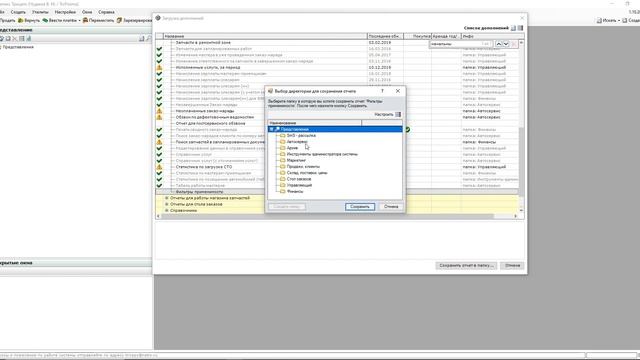Screen dimensions: 640x360
Task: Select the Статистика по загрузке СТО row
Action: pos(337,167)
